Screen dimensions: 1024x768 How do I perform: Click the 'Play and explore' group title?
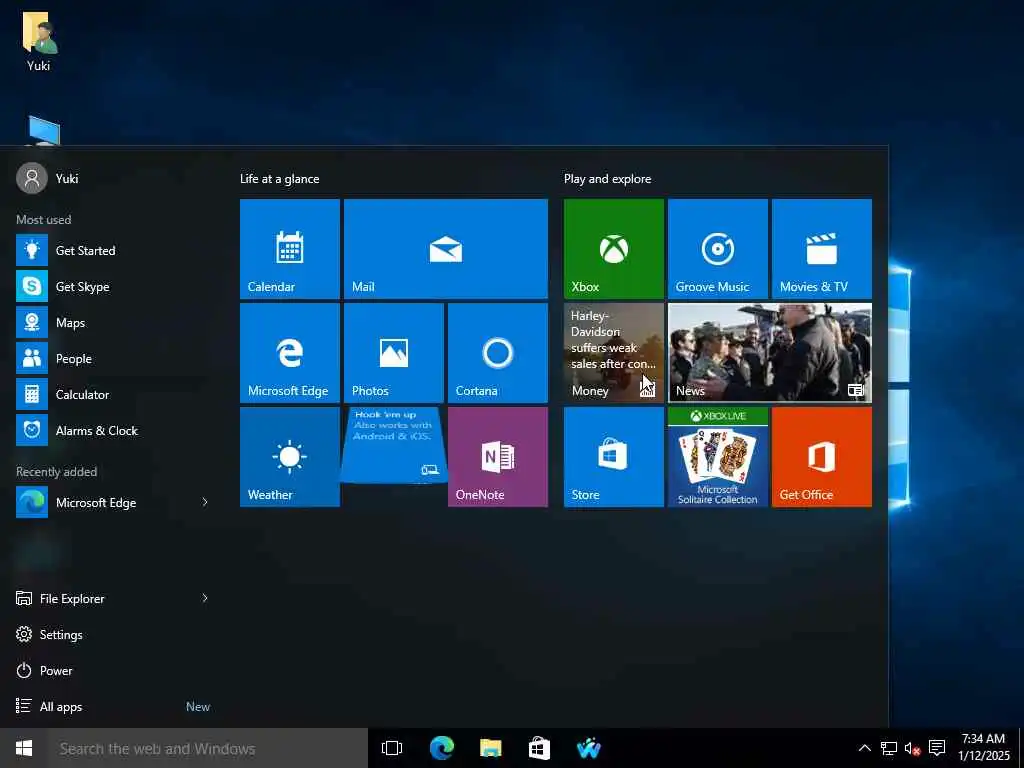pyautogui.click(x=607, y=179)
